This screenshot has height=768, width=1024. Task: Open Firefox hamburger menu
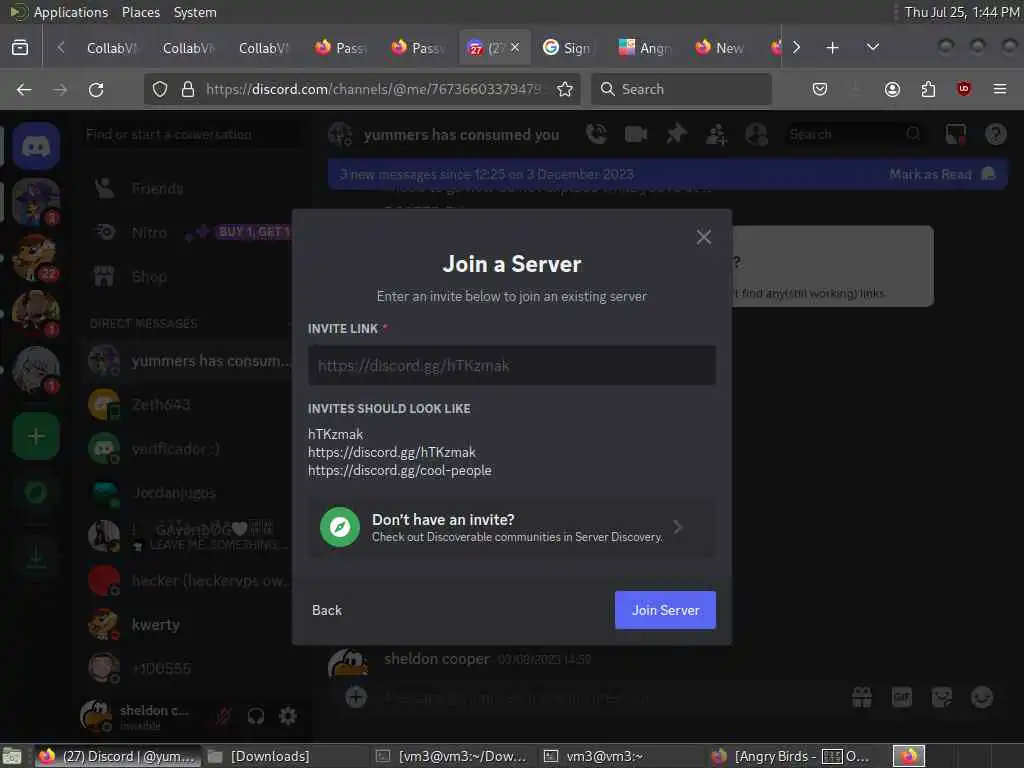click(x=999, y=89)
